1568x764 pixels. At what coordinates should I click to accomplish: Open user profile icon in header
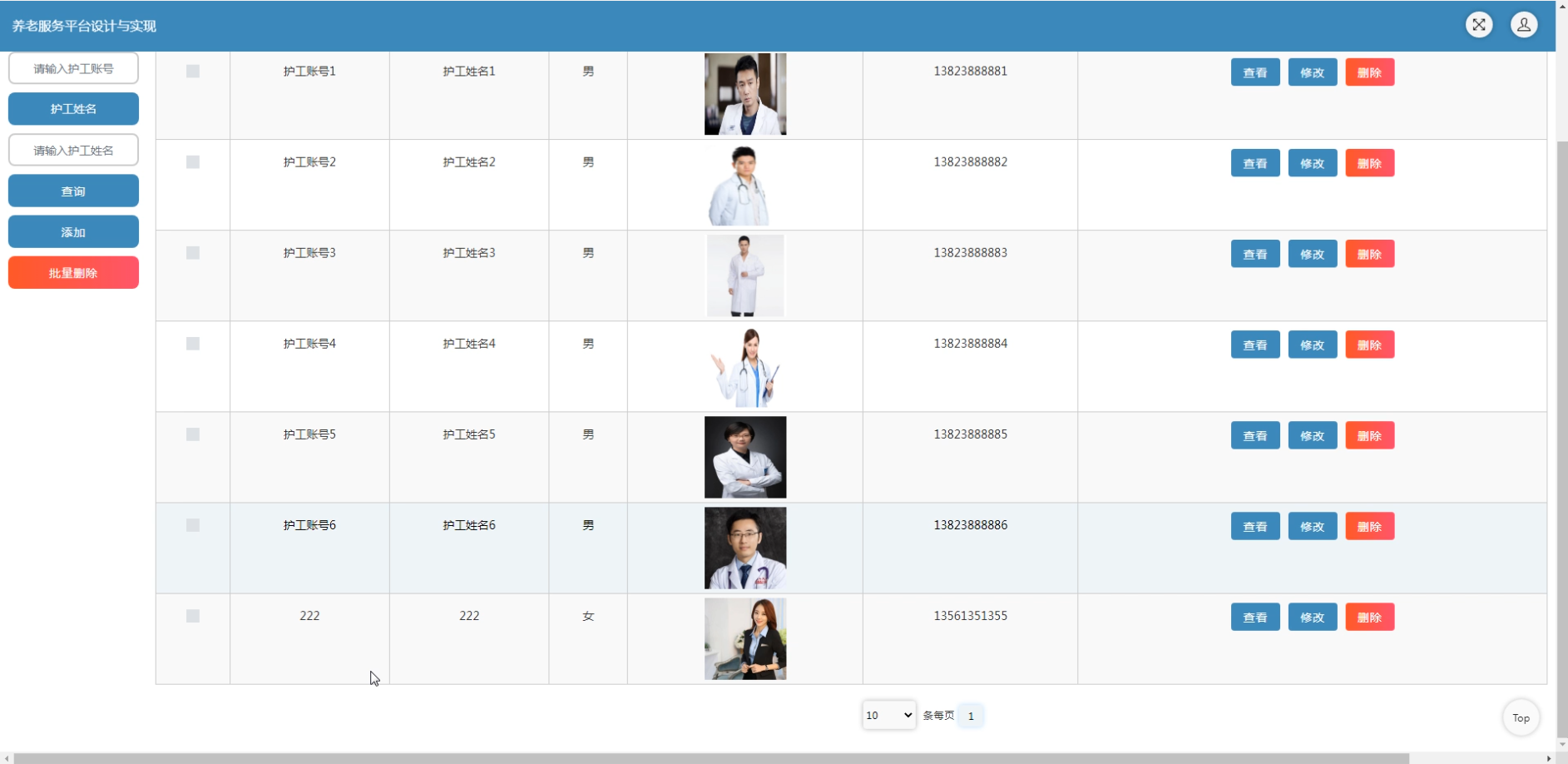click(x=1524, y=25)
